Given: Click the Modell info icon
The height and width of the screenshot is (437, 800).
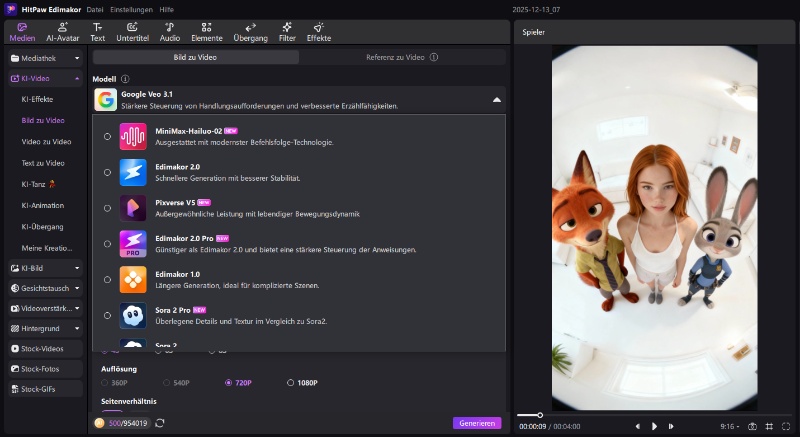Looking at the screenshot, I should pyautogui.click(x=125, y=79).
